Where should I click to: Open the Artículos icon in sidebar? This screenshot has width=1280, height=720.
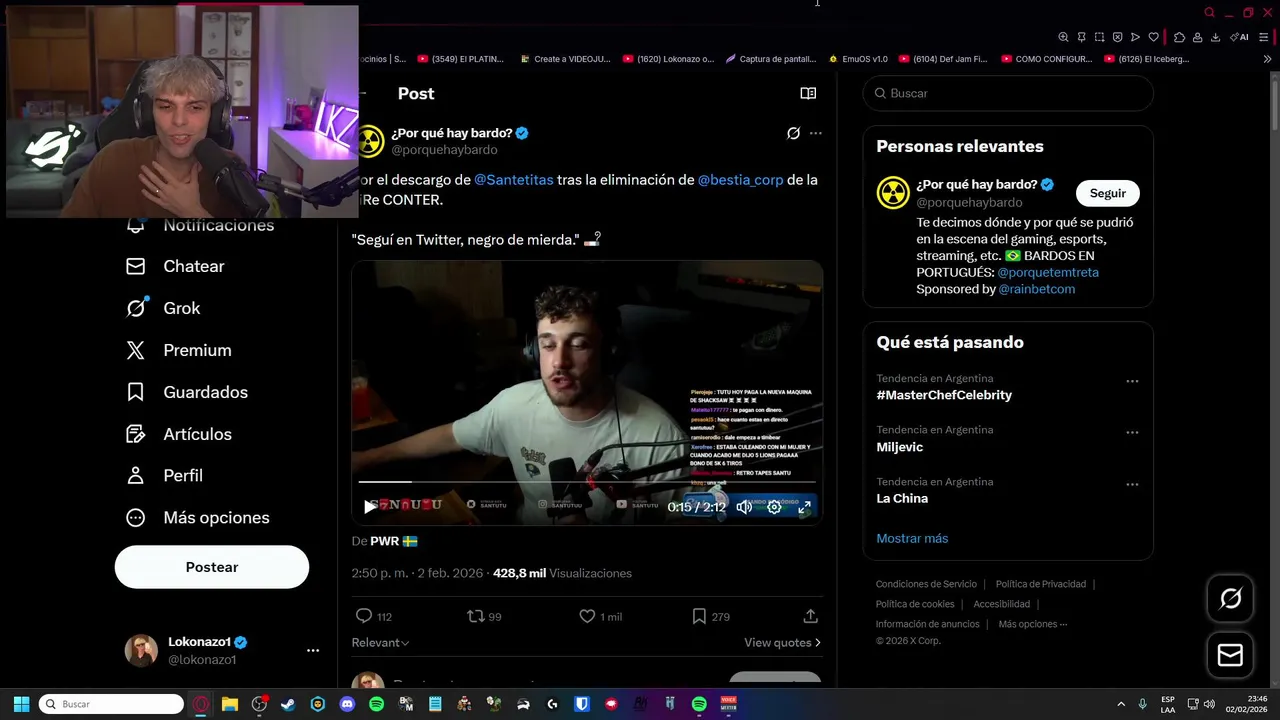coord(135,434)
